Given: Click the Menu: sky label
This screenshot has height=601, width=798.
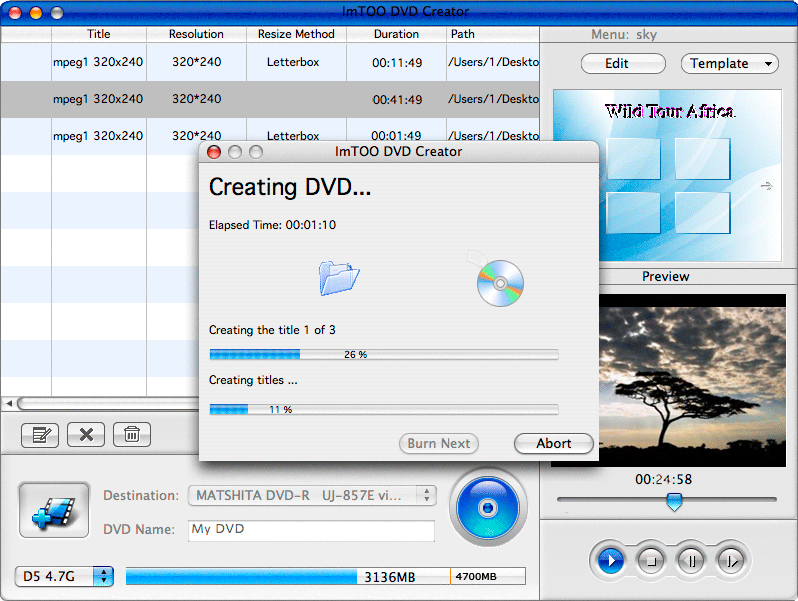Looking at the screenshot, I should 624,35.
